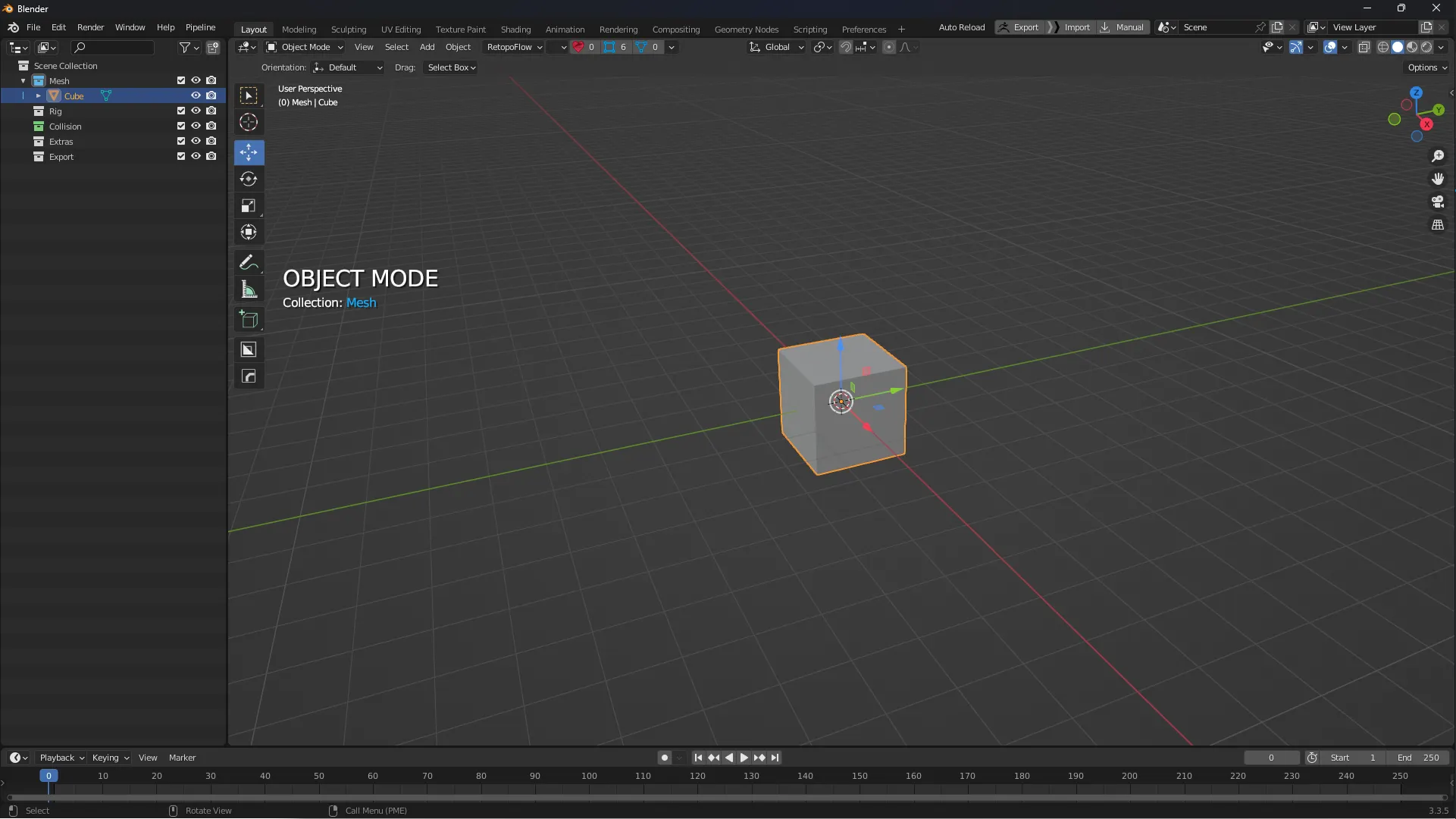Select the Rotate tool in toolbar

249,180
